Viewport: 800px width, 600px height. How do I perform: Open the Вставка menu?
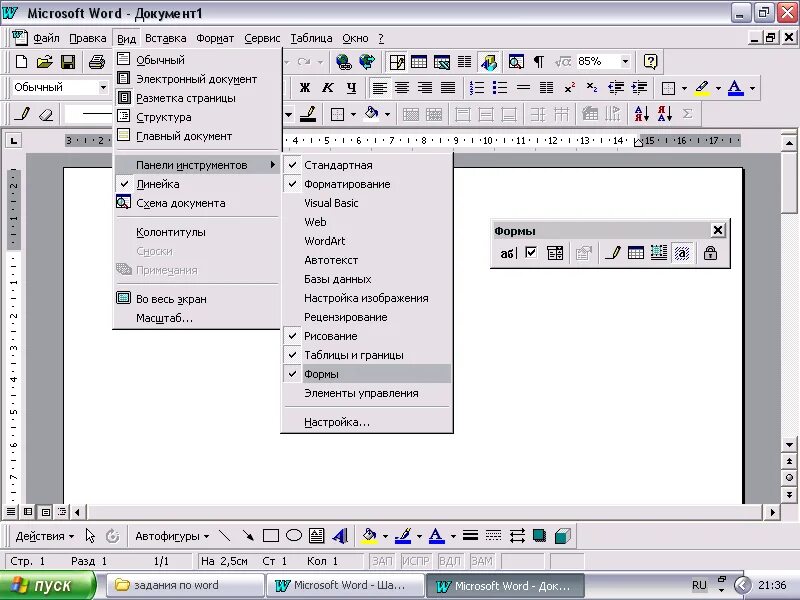[165, 38]
